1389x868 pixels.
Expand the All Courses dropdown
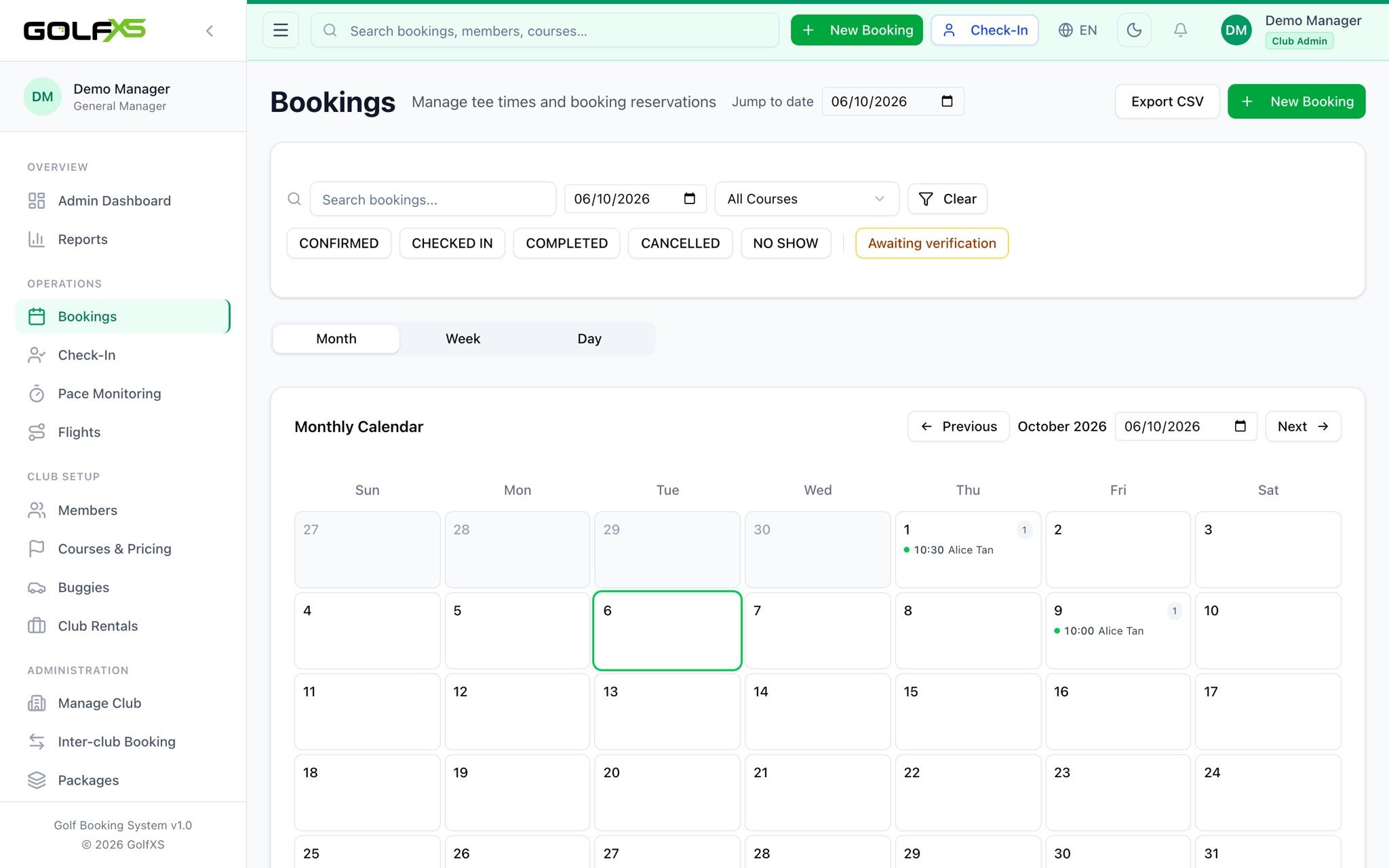click(807, 199)
